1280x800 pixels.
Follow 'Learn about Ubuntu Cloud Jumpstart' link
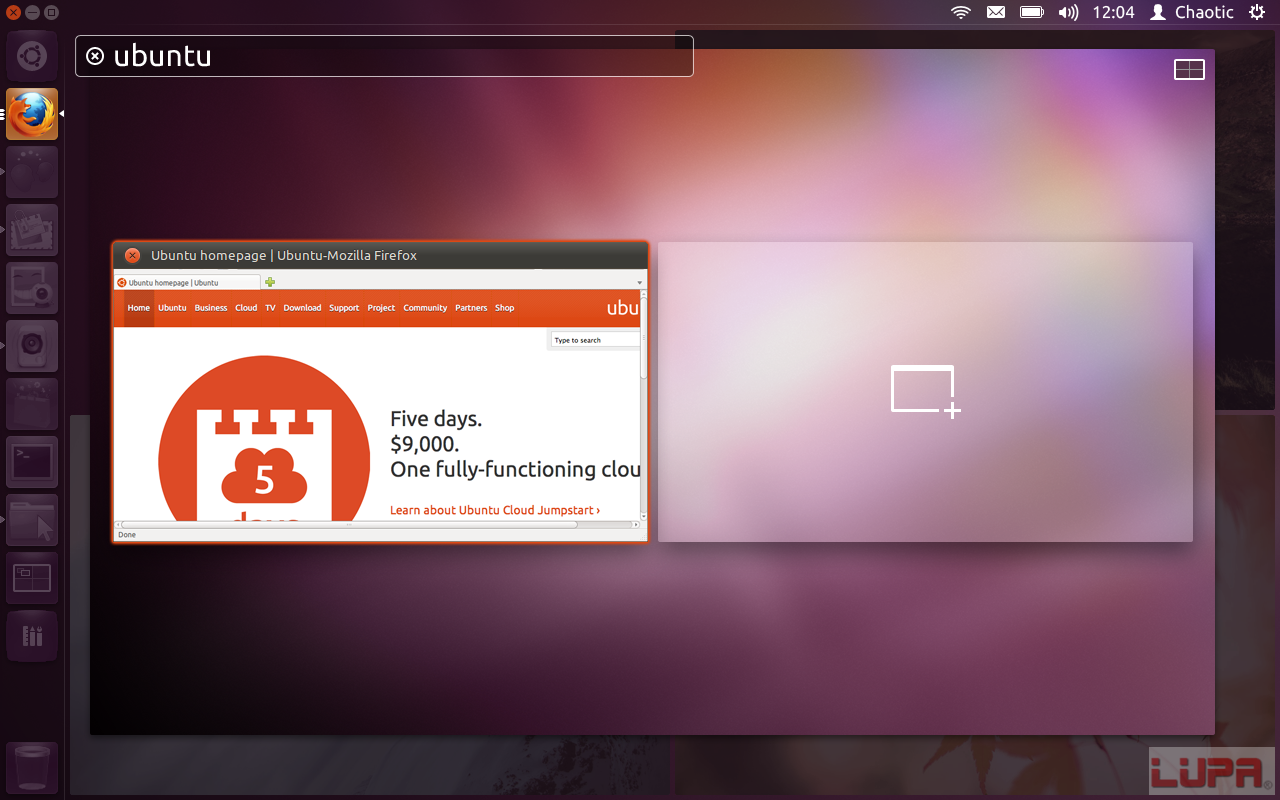click(495, 510)
